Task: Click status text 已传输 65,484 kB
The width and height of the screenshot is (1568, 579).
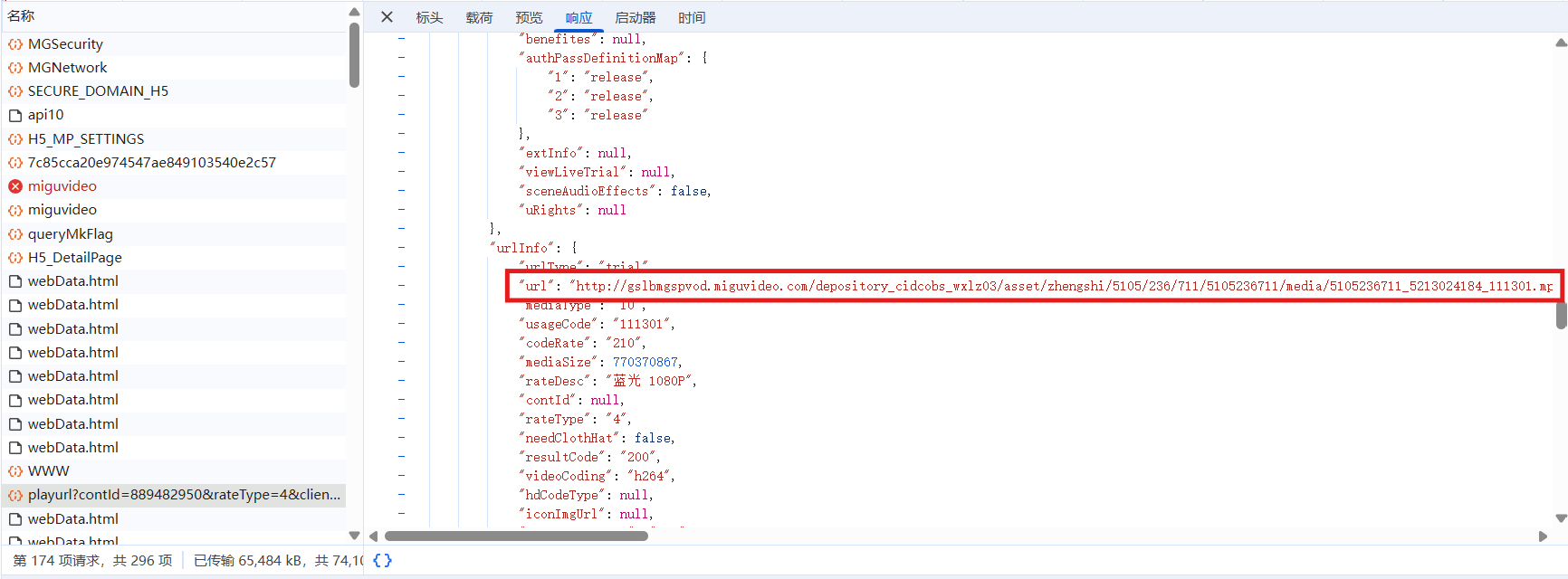Action: tap(248, 561)
